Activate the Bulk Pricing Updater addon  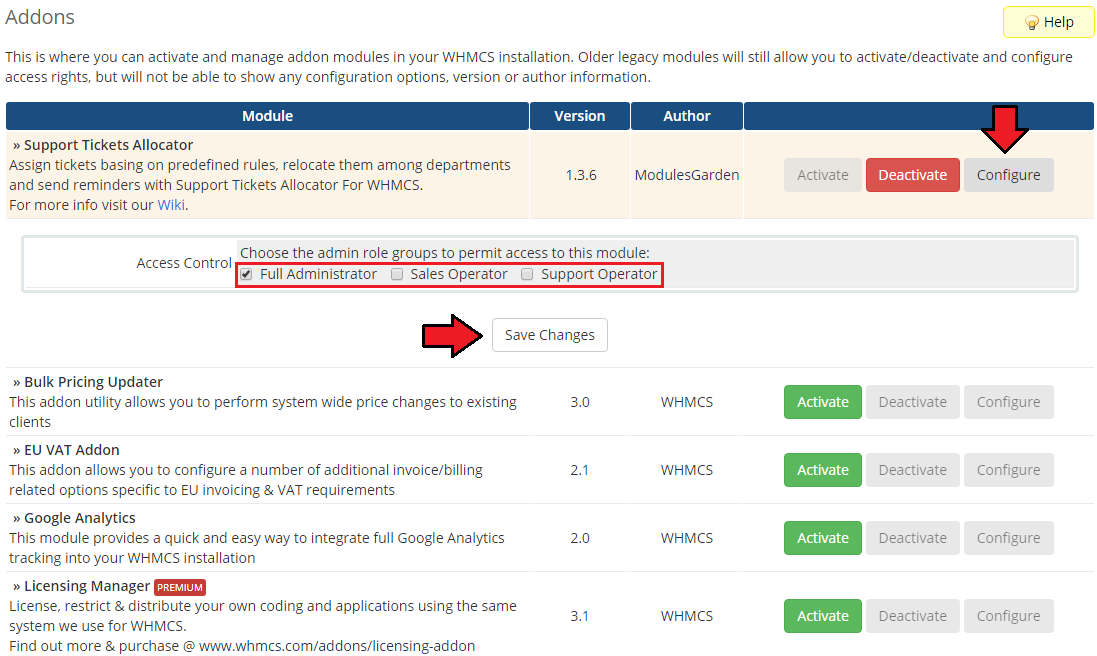point(823,402)
